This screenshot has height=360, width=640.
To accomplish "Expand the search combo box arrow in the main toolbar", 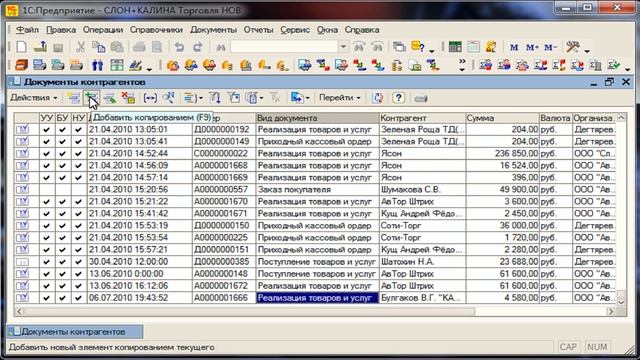I will (x=343, y=47).
